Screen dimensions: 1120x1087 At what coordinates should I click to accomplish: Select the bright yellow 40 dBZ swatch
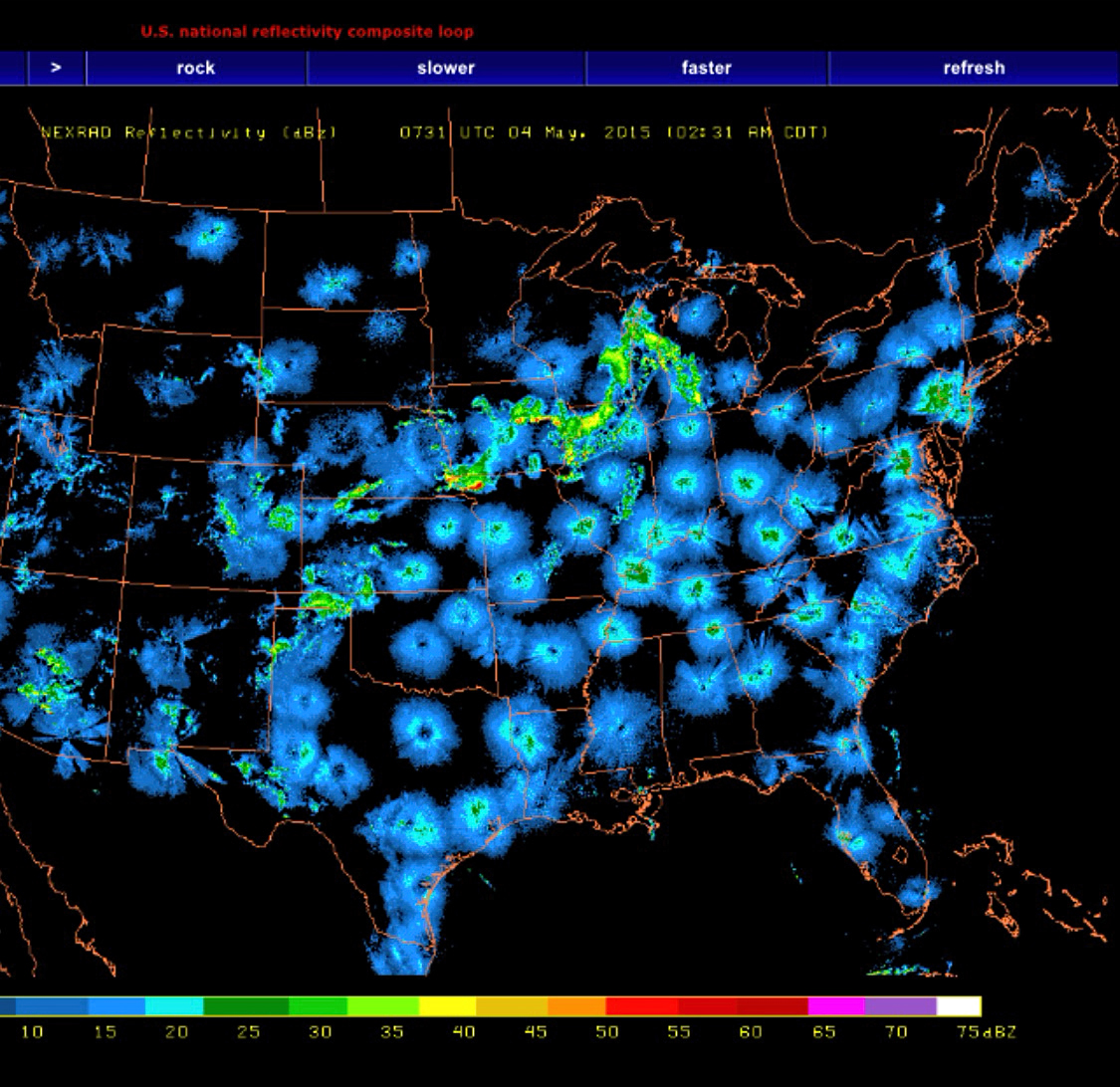coord(448,1005)
